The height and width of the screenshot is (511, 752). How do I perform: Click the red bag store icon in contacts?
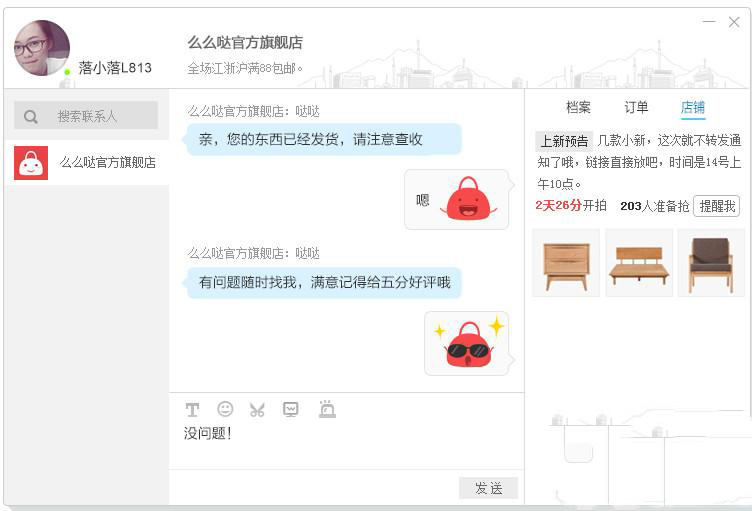click(31, 162)
